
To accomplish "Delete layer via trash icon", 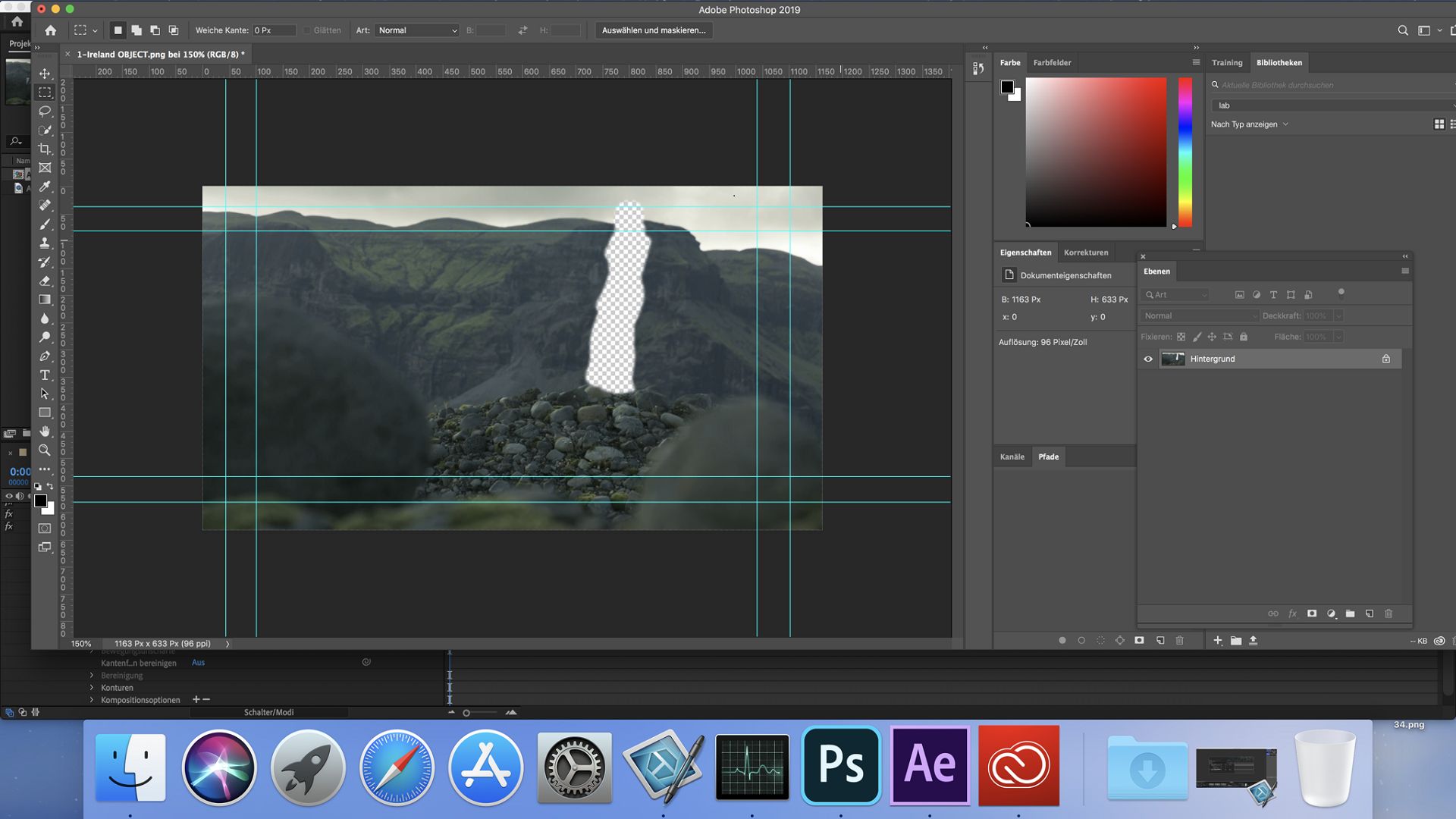I will pos(1389,614).
